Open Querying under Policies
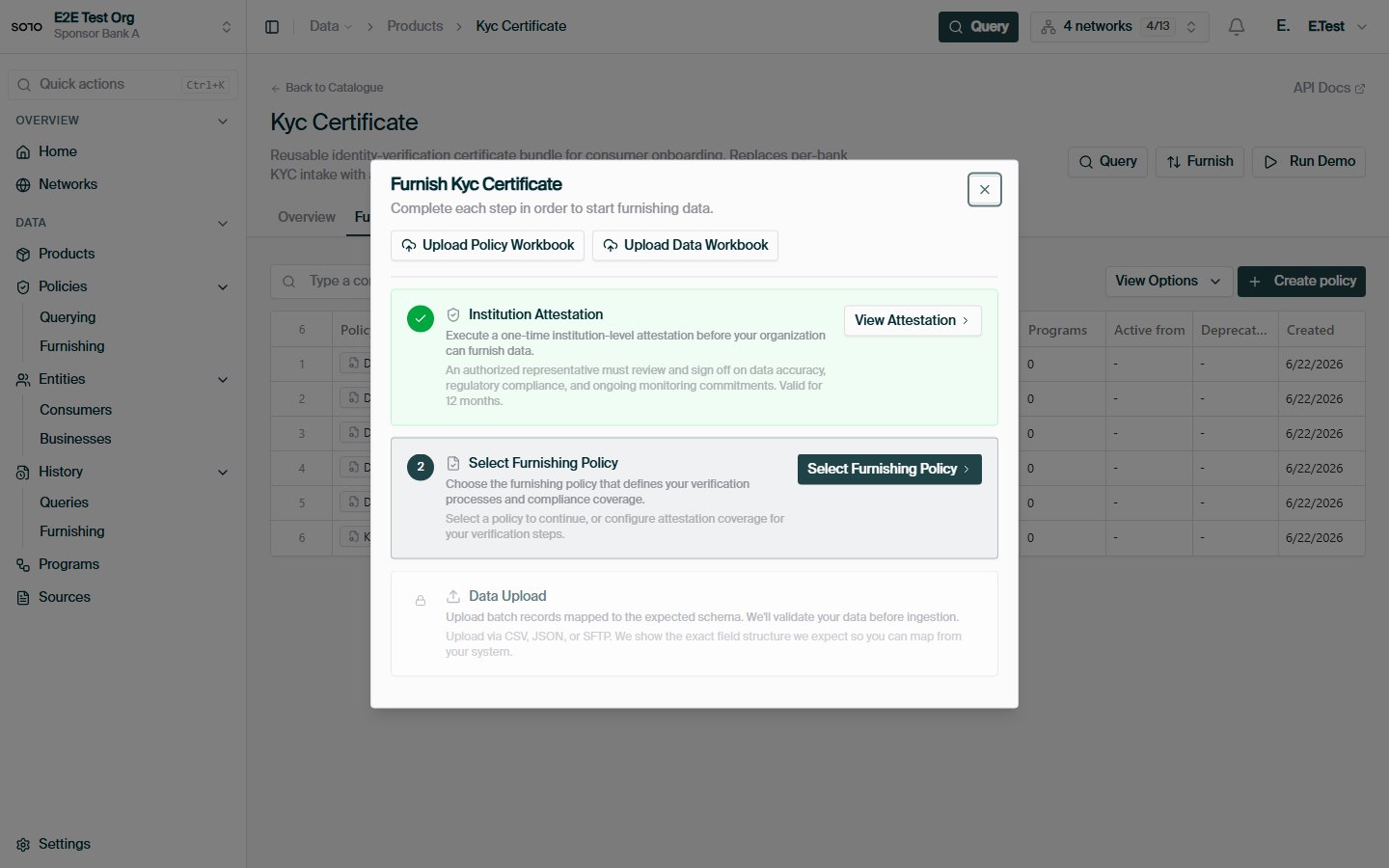Screen dimensions: 1389x868 pos(68,317)
